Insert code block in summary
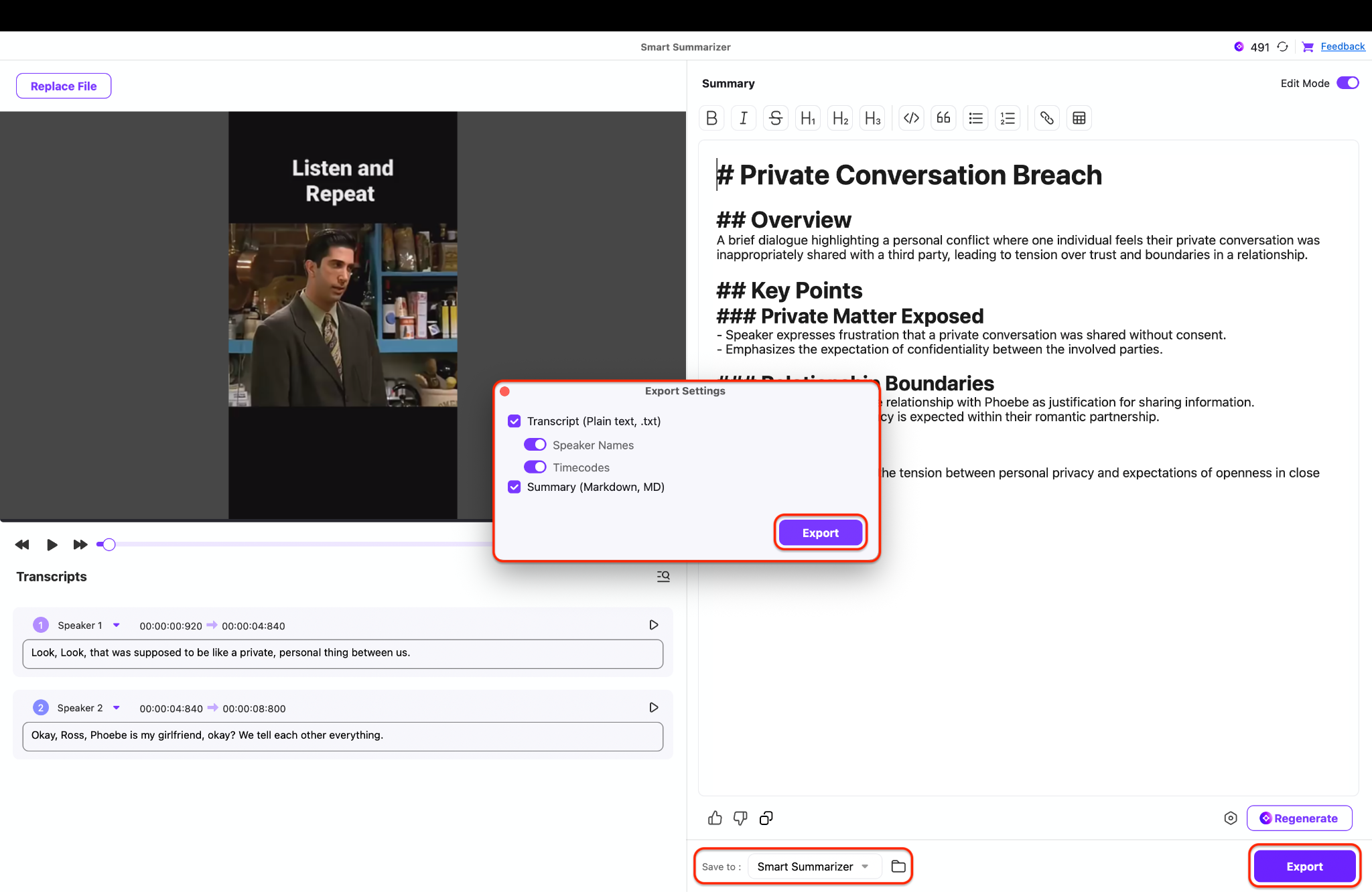 tap(910, 119)
